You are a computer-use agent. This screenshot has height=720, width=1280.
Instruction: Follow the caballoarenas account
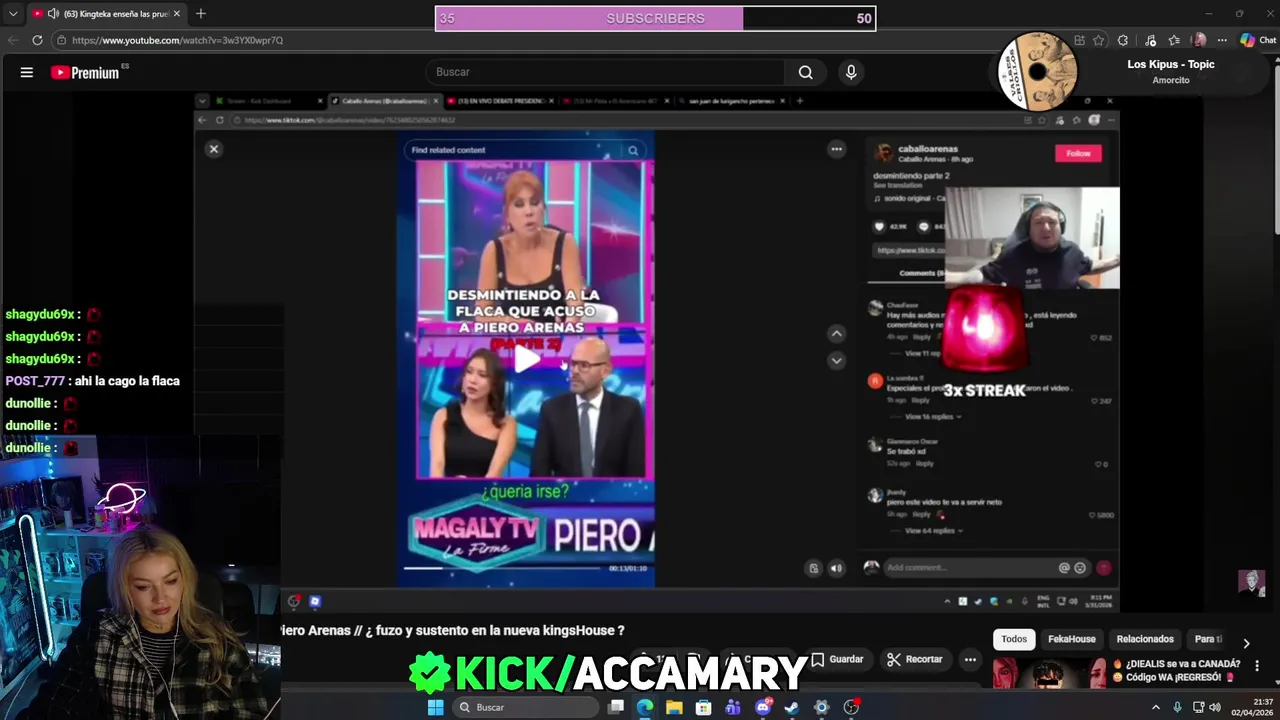click(x=1078, y=153)
